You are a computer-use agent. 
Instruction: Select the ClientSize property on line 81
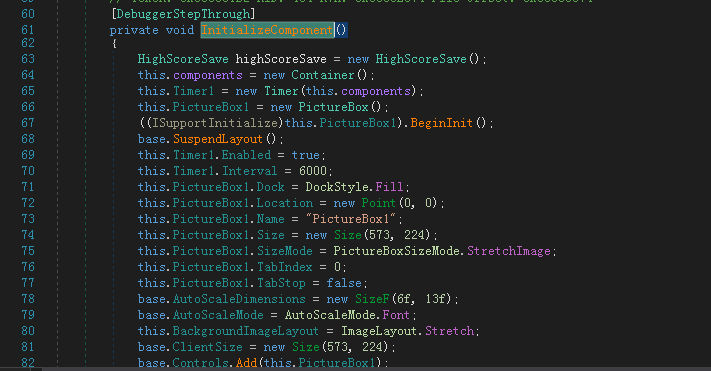[207, 347]
